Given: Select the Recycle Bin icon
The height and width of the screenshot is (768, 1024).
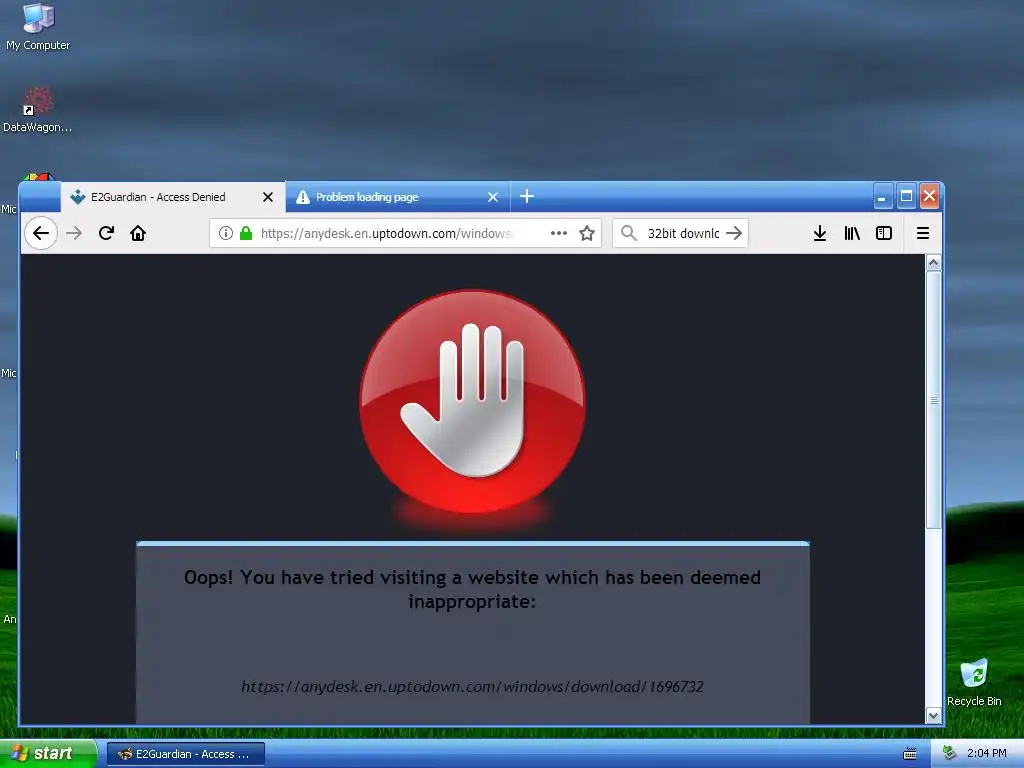Looking at the screenshot, I should tap(974, 682).
